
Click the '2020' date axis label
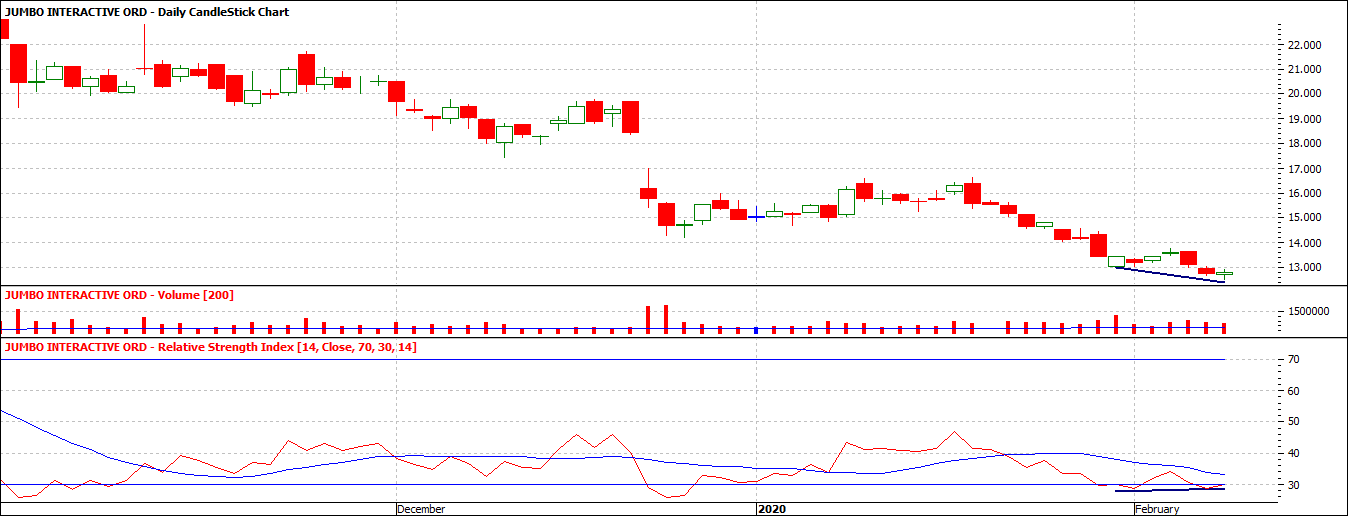771,509
